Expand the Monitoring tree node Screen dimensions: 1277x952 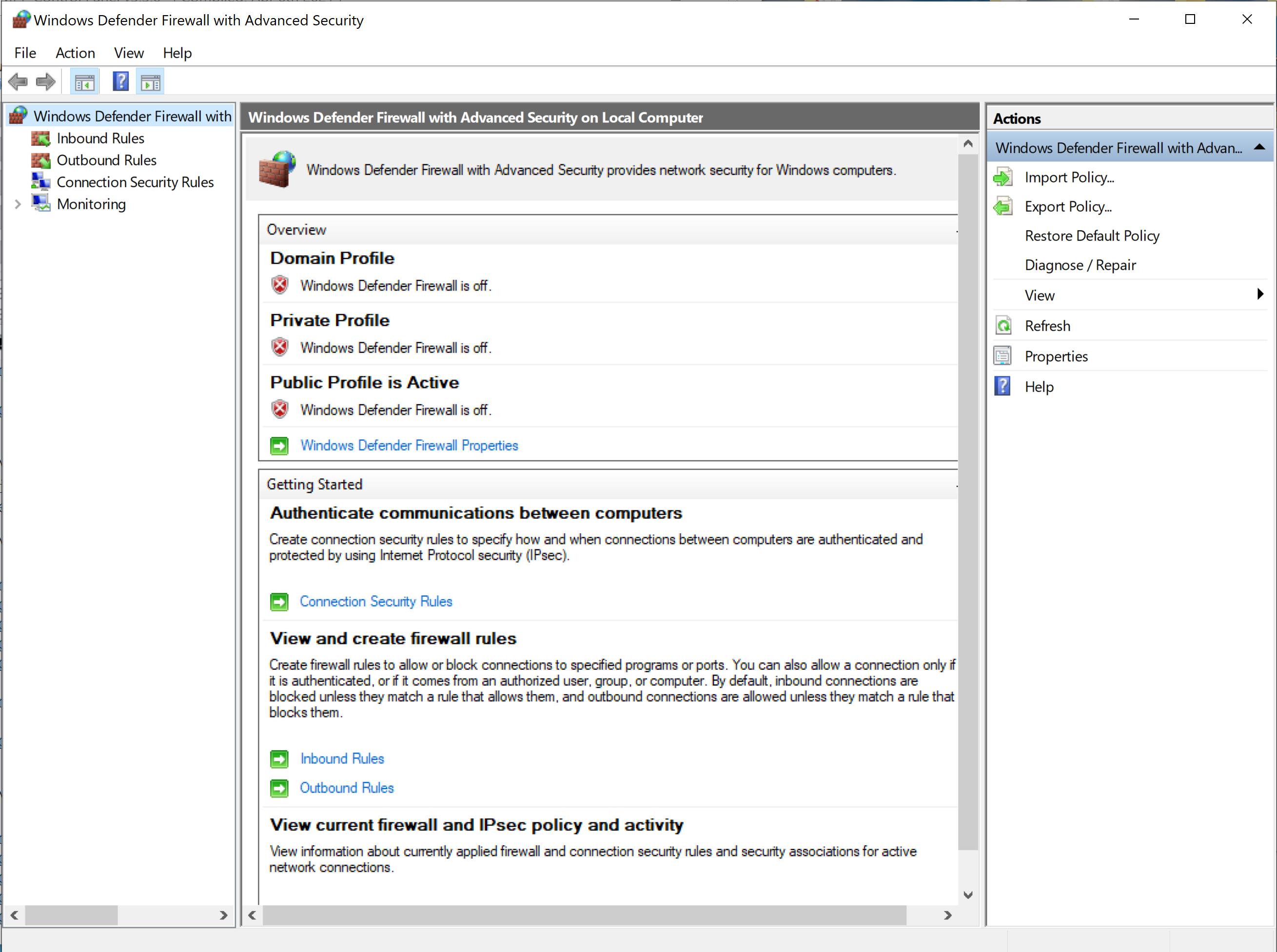pos(18,204)
